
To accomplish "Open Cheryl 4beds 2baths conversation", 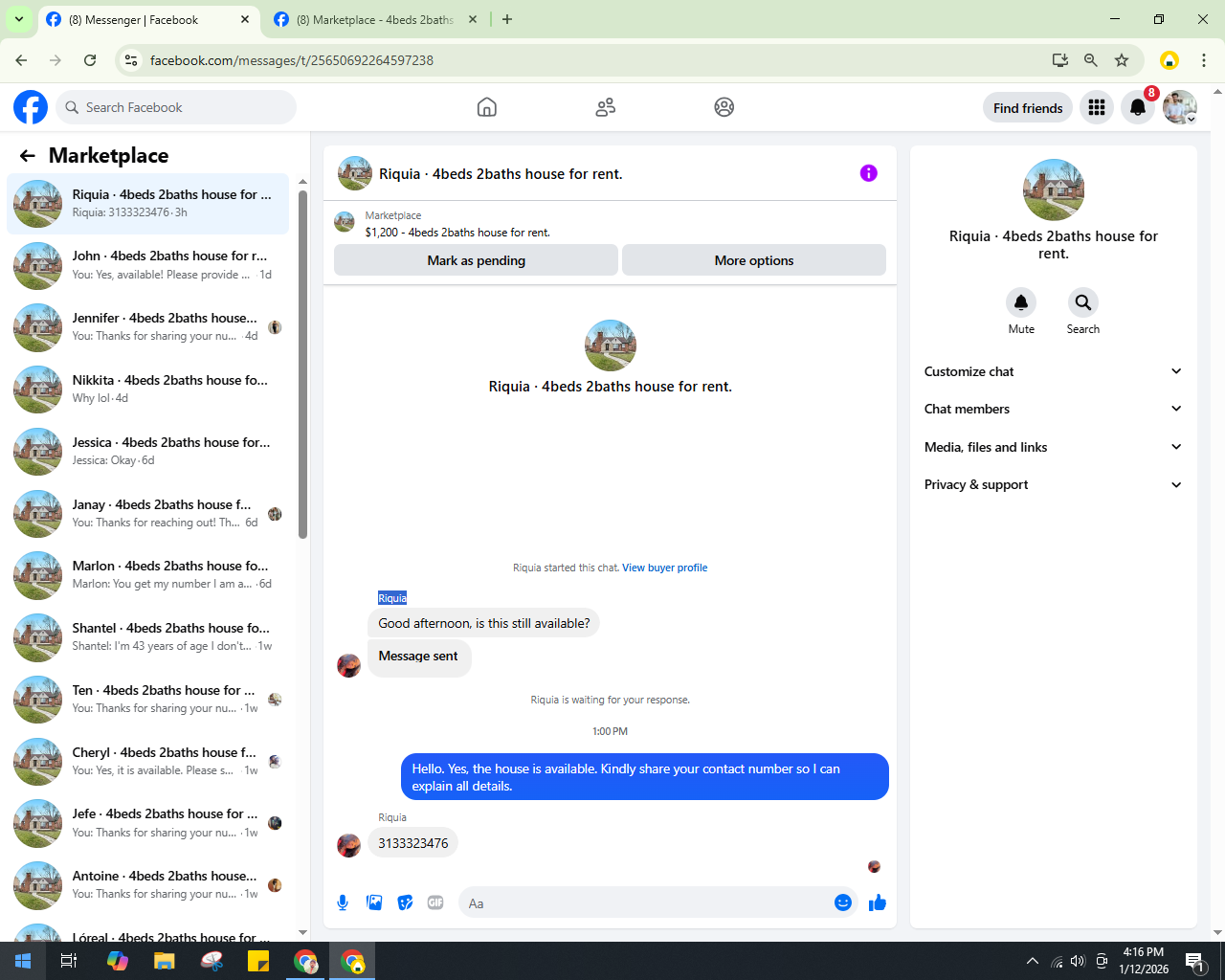I will pos(147,762).
